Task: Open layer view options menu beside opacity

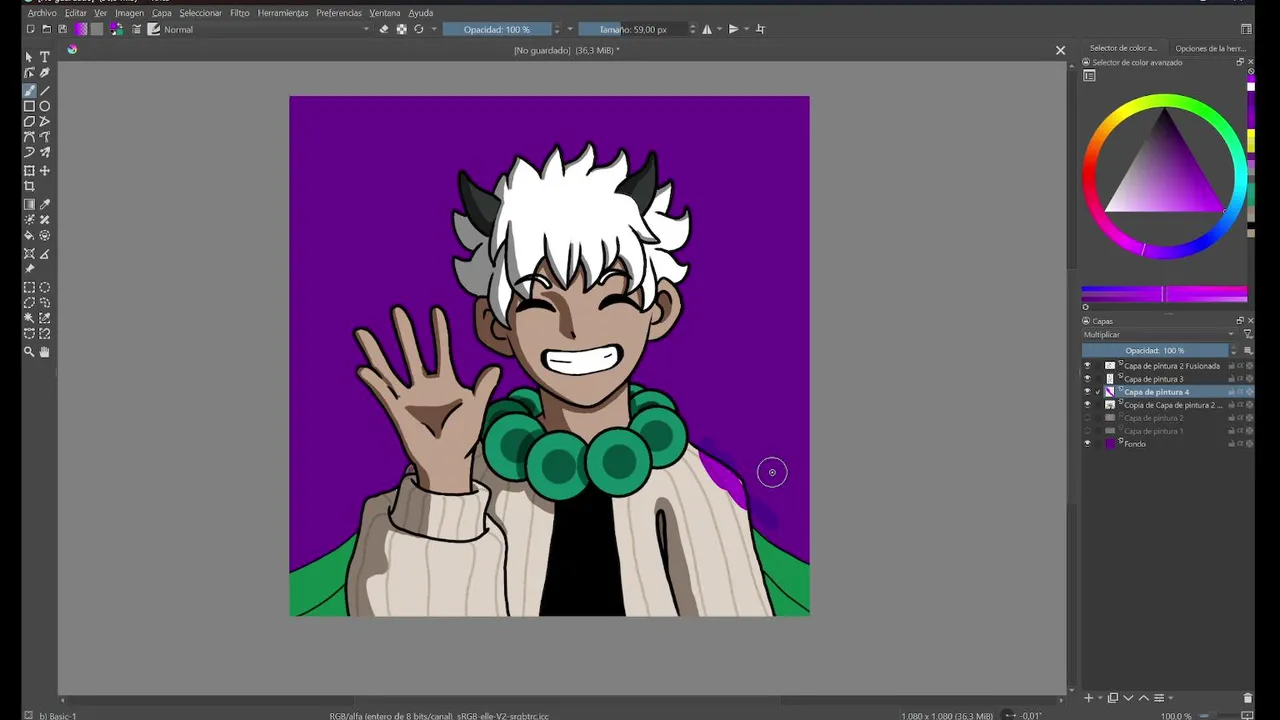Action: (x=1247, y=351)
